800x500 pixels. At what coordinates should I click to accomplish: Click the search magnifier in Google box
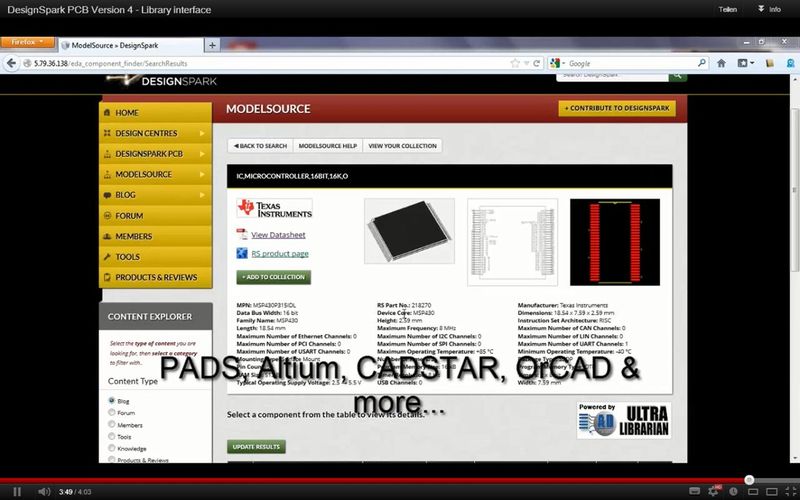pyautogui.click(x=702, y=63)
